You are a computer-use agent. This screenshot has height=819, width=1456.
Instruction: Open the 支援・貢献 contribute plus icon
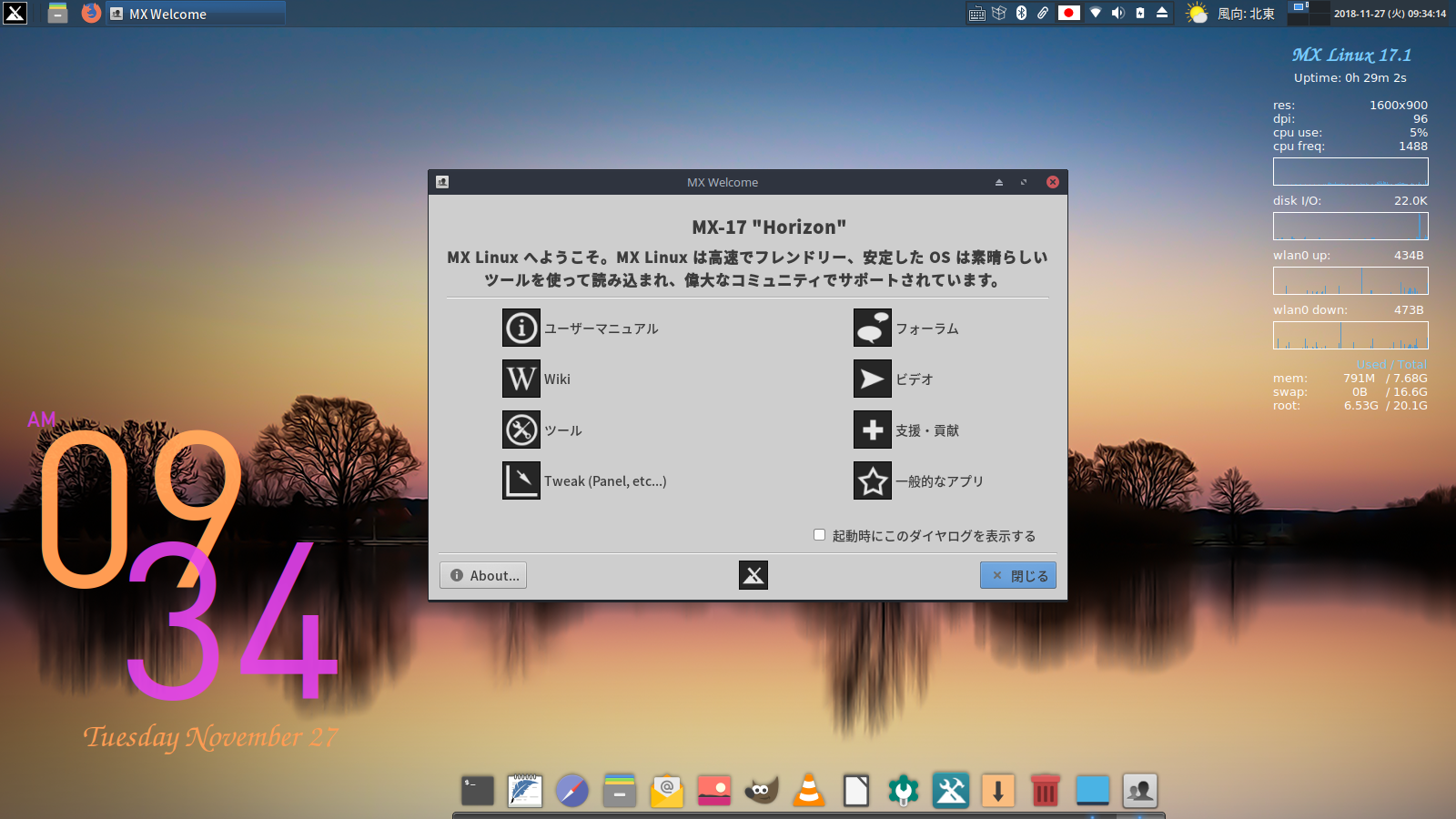tap(873, 430)
